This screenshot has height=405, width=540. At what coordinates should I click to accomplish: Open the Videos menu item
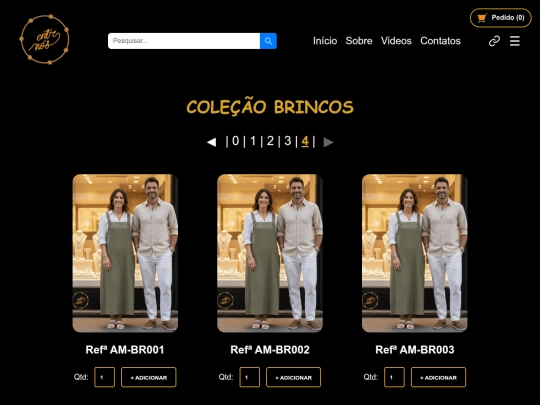pos(396,41)
